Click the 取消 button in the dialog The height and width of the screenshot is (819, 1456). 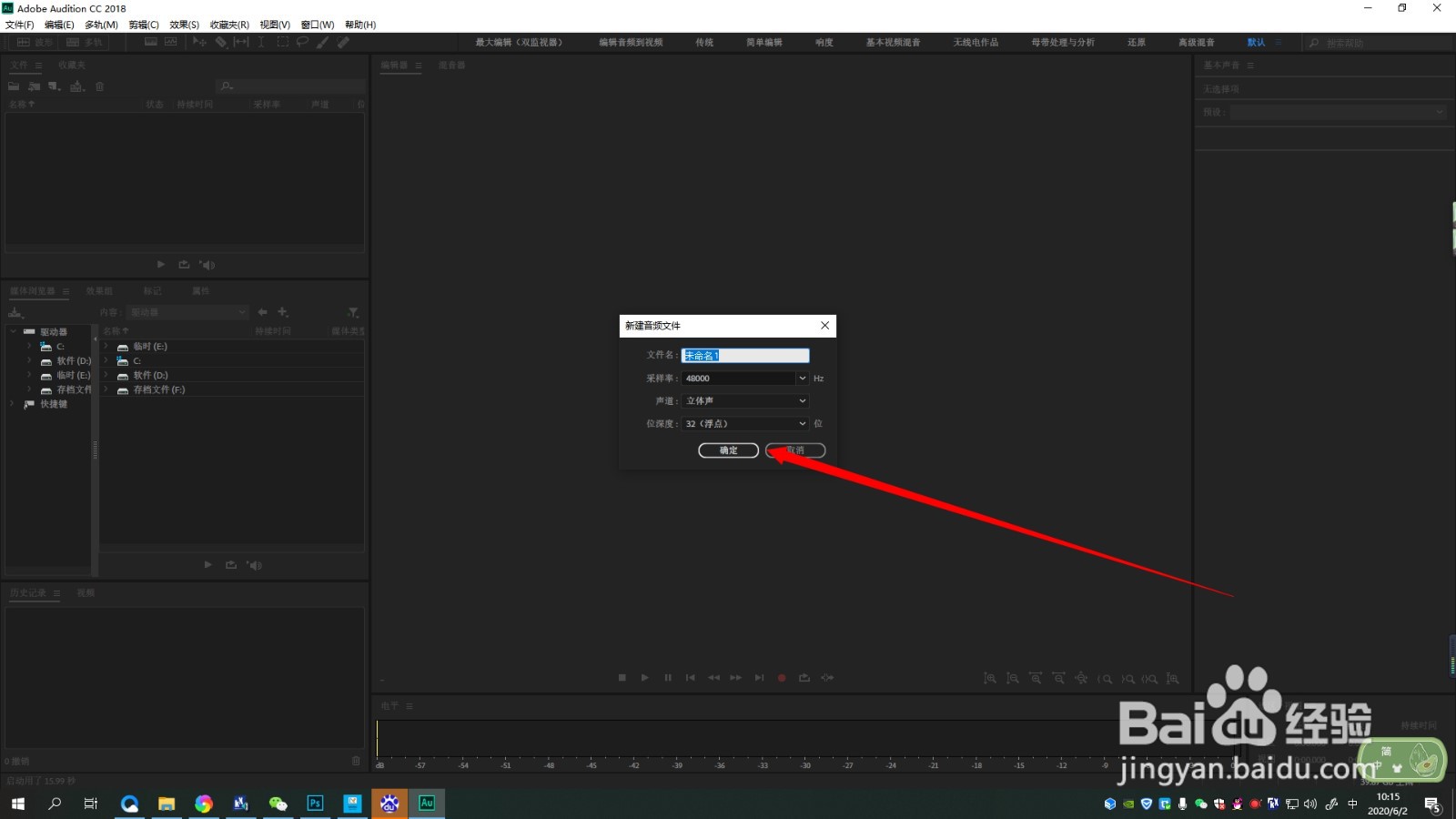795,450
